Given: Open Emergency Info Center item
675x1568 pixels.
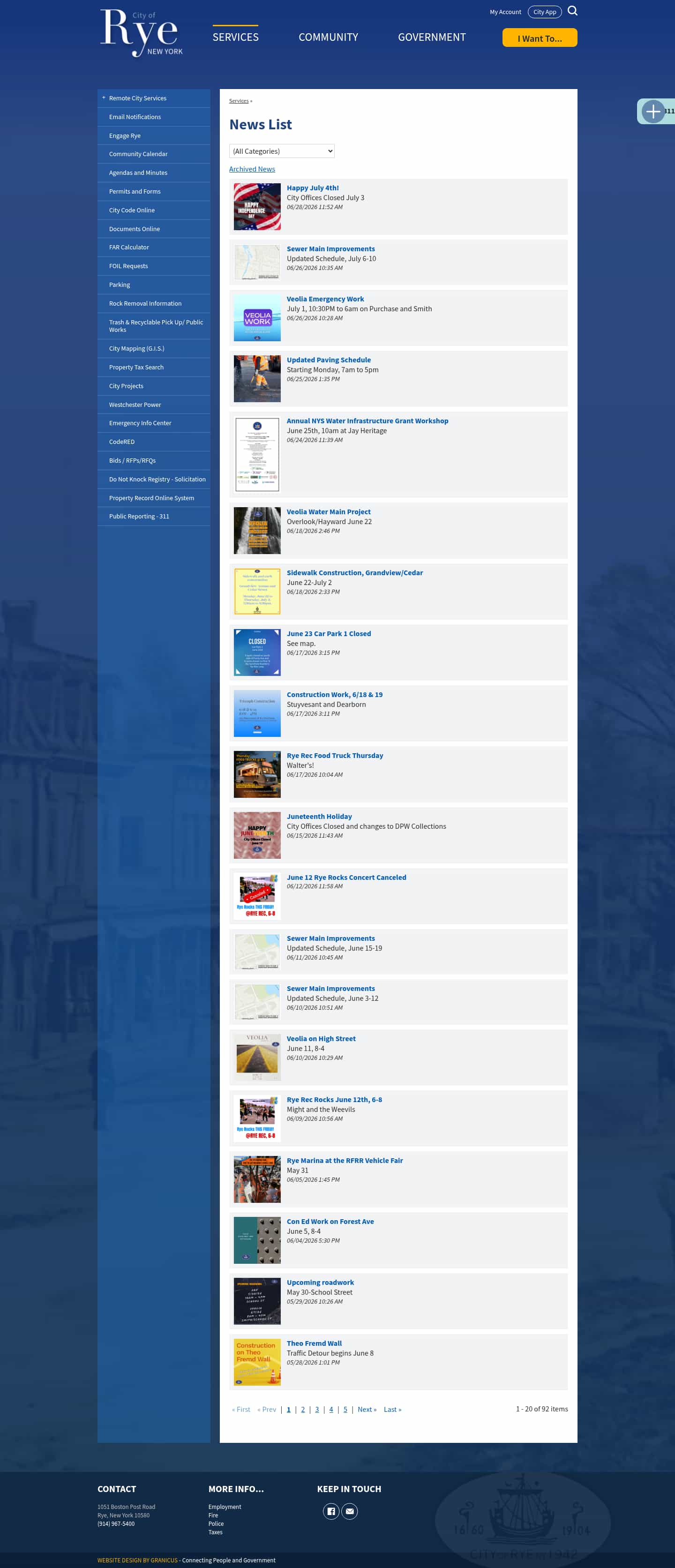Looking at the screenshot, I should 153,423.
